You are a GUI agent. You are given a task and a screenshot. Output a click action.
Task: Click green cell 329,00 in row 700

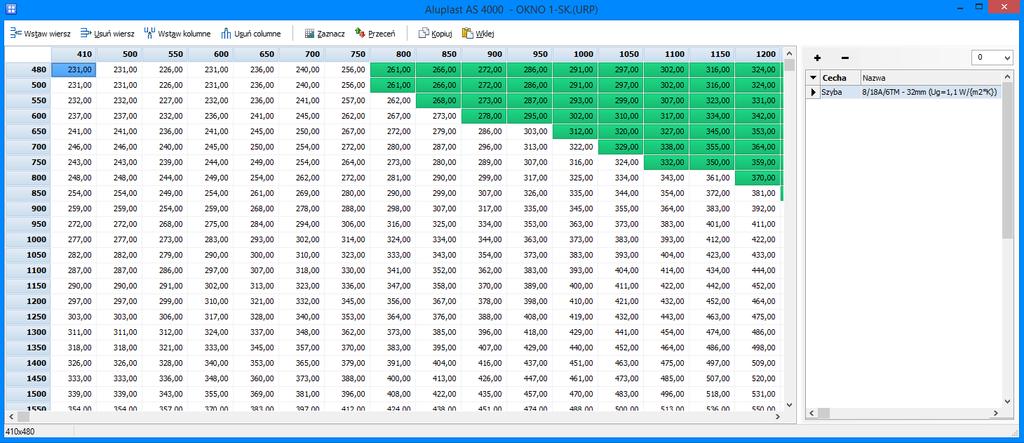(x=620, y=147)
